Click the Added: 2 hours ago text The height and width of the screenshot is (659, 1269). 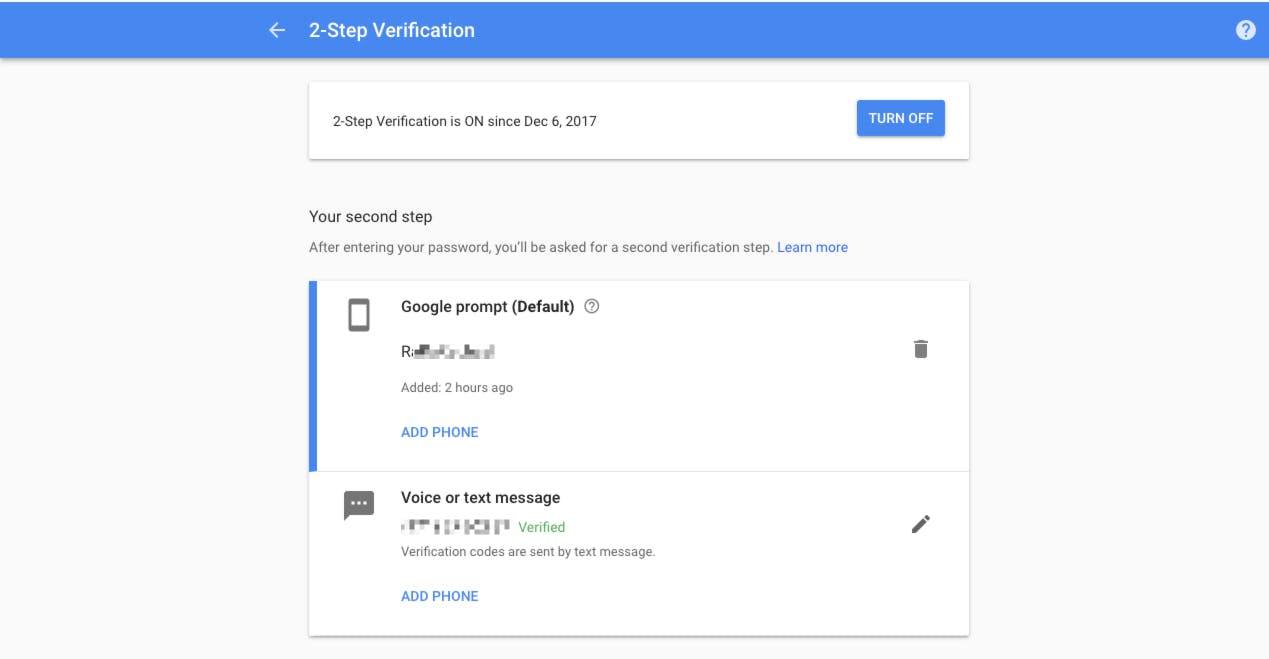[455, 387]
